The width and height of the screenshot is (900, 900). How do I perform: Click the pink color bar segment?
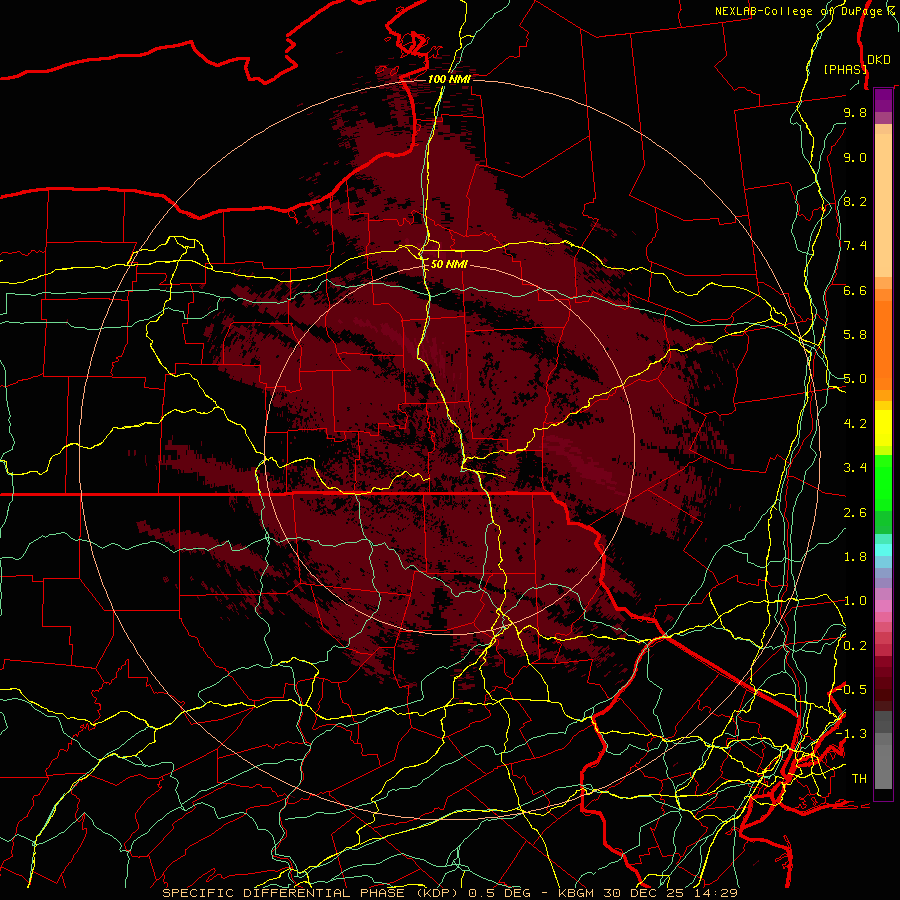pyautogui.click(x=883, y=605)
